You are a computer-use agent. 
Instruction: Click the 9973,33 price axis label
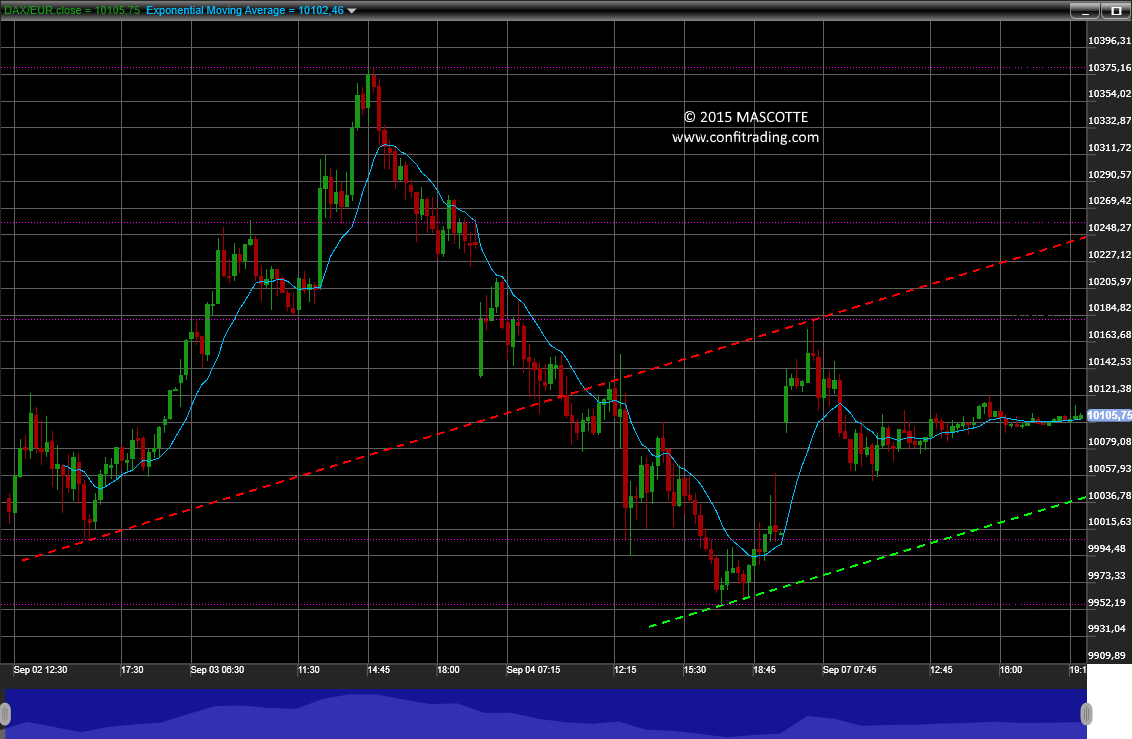pos(1106,575)
